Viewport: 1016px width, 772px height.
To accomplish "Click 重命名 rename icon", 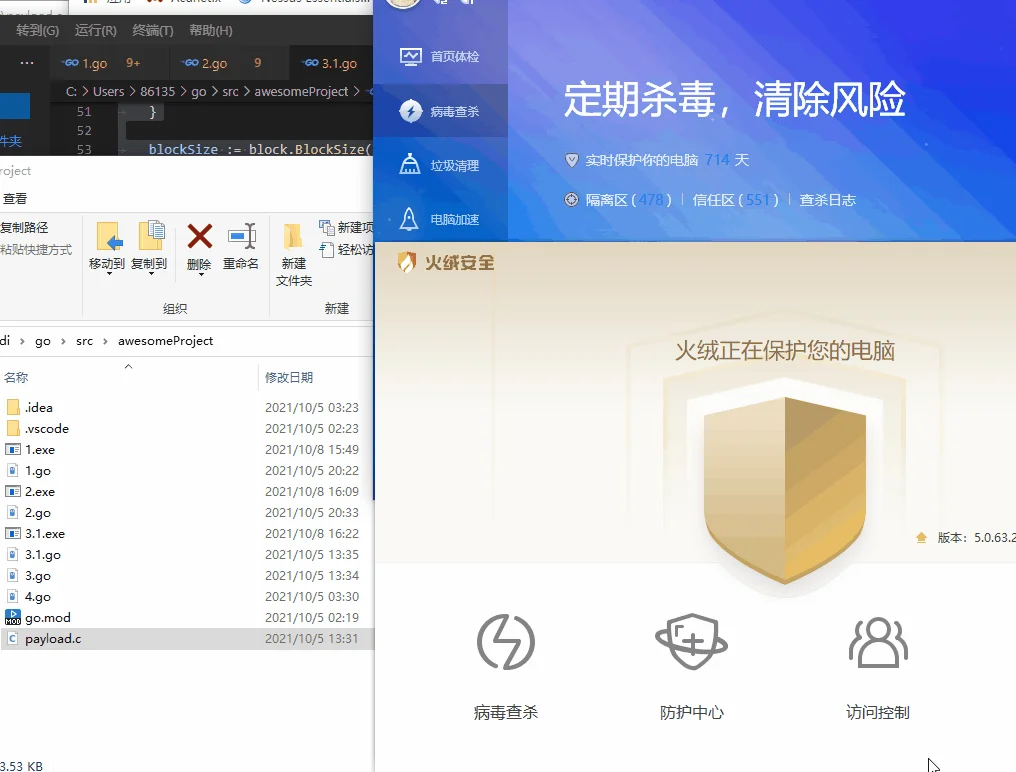I will click(241, 237).
